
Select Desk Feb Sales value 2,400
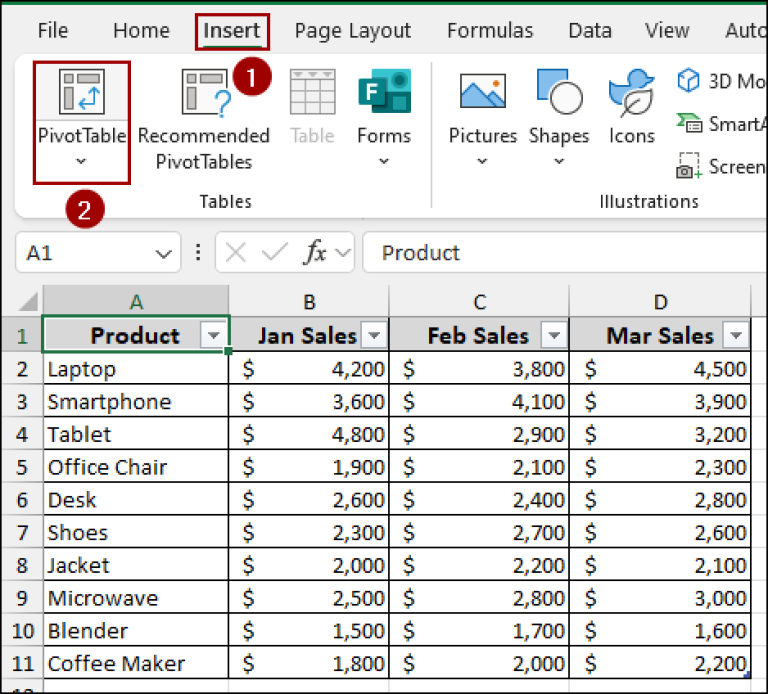[x=480, y=500]
